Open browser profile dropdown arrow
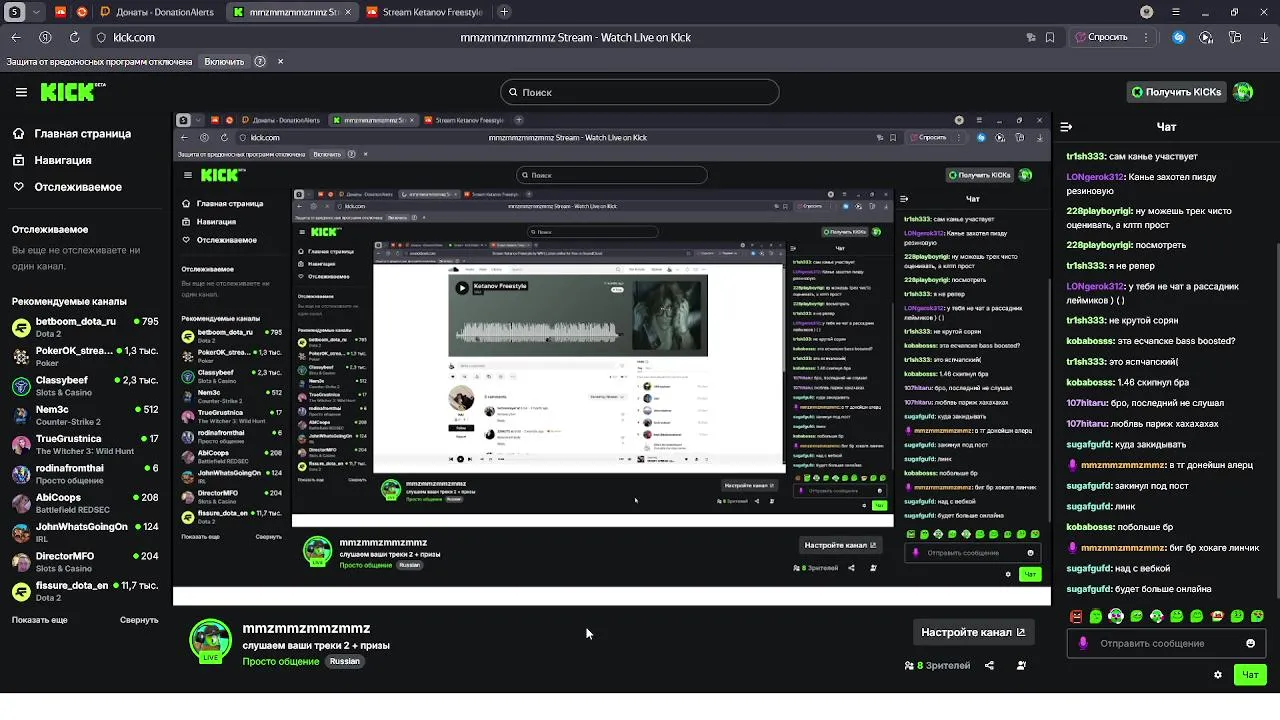The image size is (1280, 720). tap(37, 12)
